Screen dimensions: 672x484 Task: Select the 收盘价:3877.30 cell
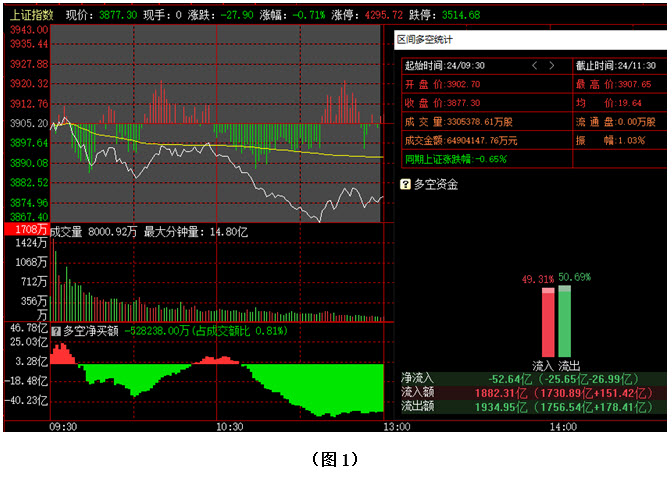click(x=487, y=103)
